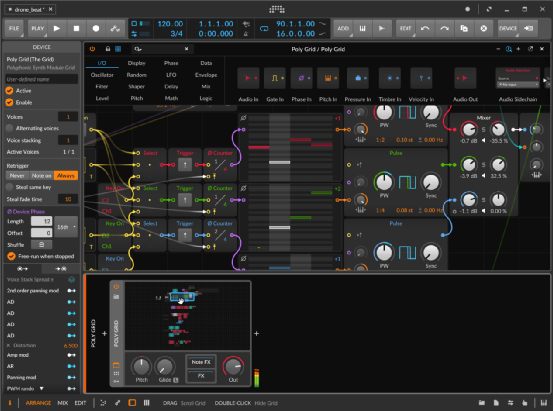Add the Pitch In module icon

[x=328, y=78]
